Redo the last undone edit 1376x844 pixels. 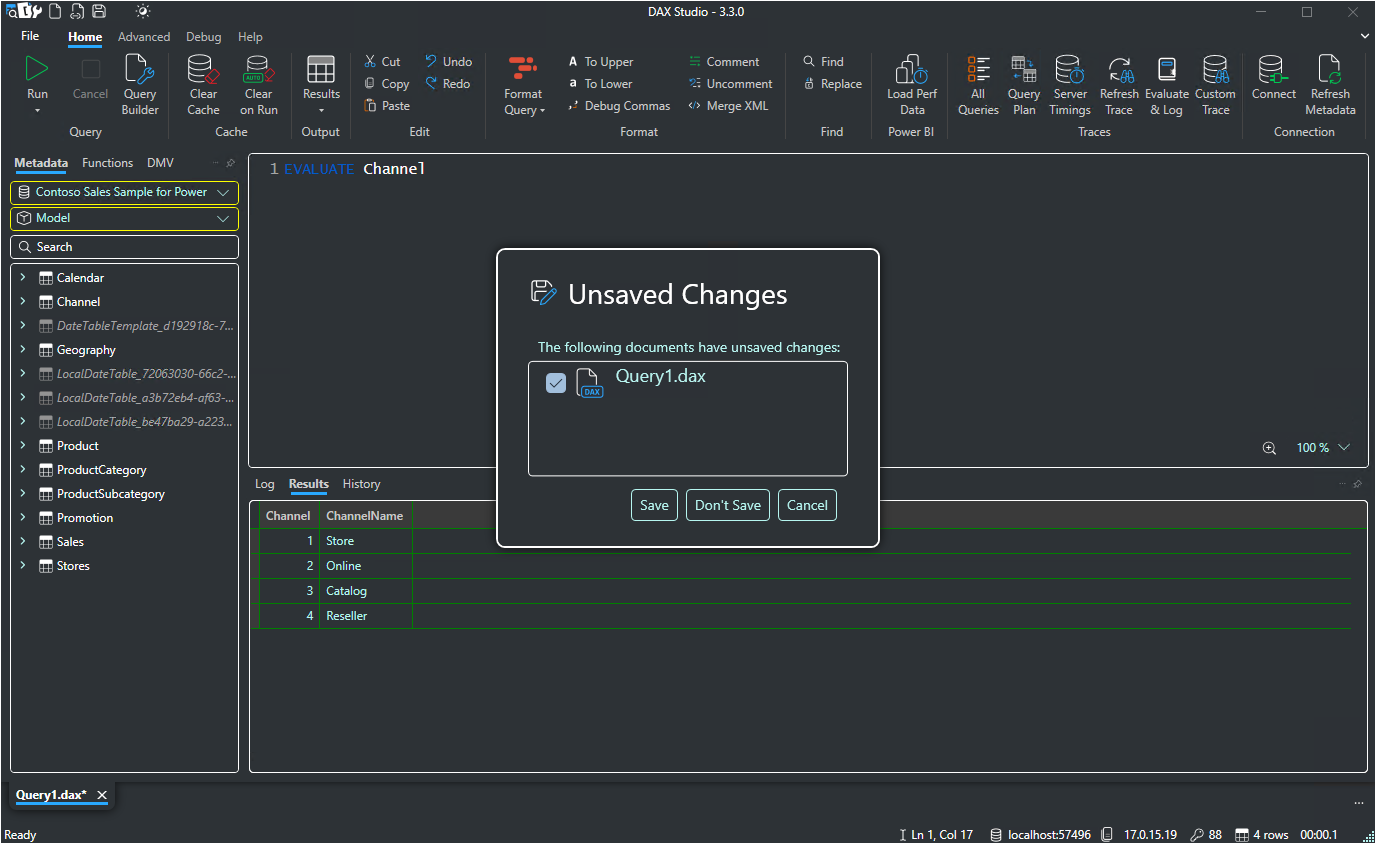click(x=447, y=84)
